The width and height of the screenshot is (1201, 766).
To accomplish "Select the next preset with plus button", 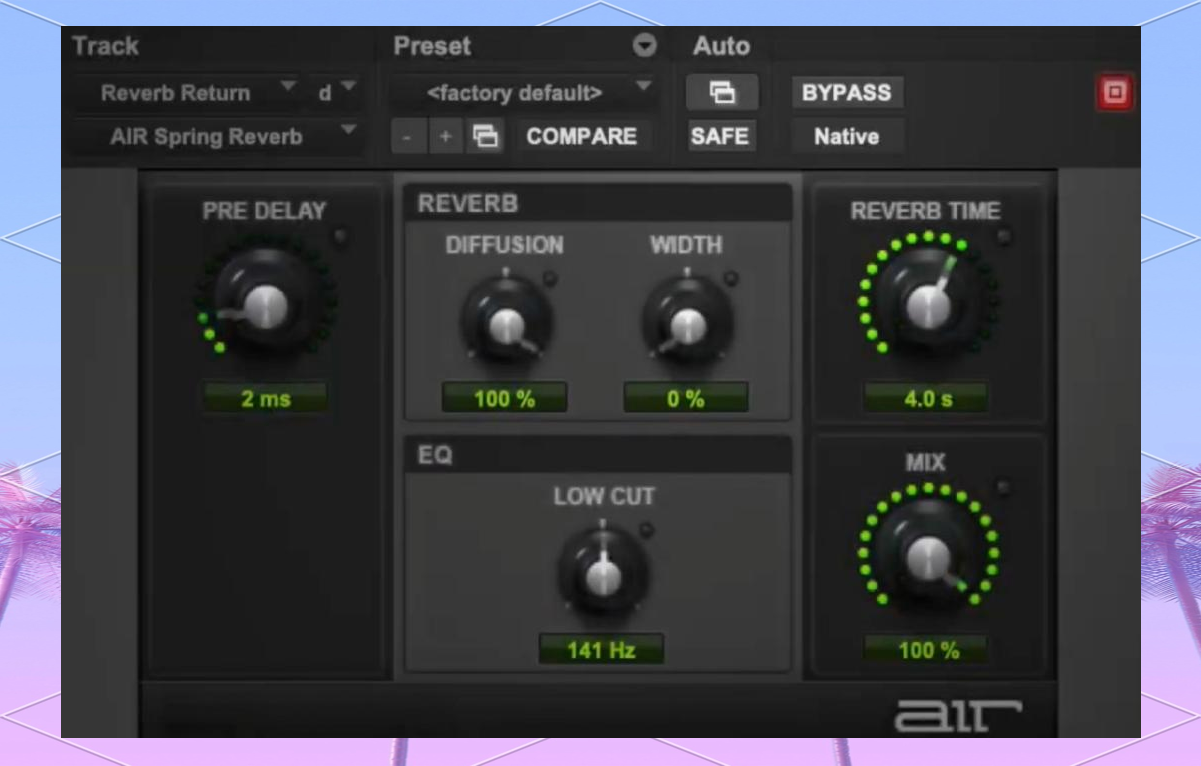I will (445, 136).
